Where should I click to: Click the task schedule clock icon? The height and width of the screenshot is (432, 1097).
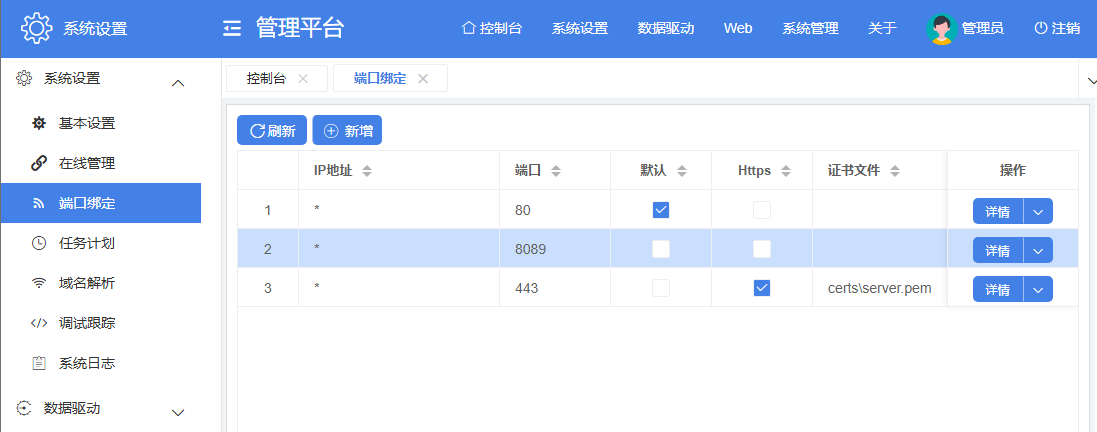[39, 243]
